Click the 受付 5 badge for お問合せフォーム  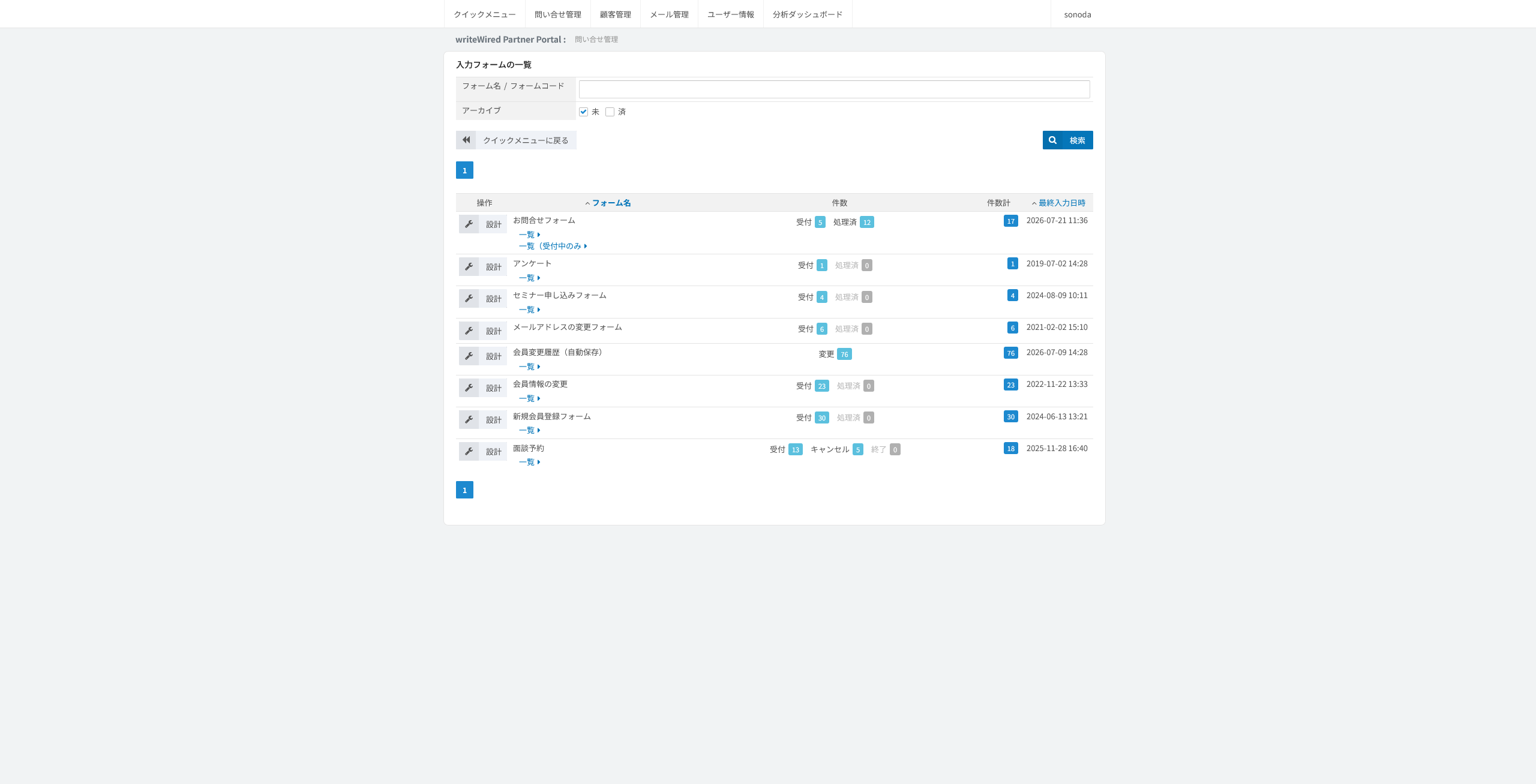coord(820,223)
